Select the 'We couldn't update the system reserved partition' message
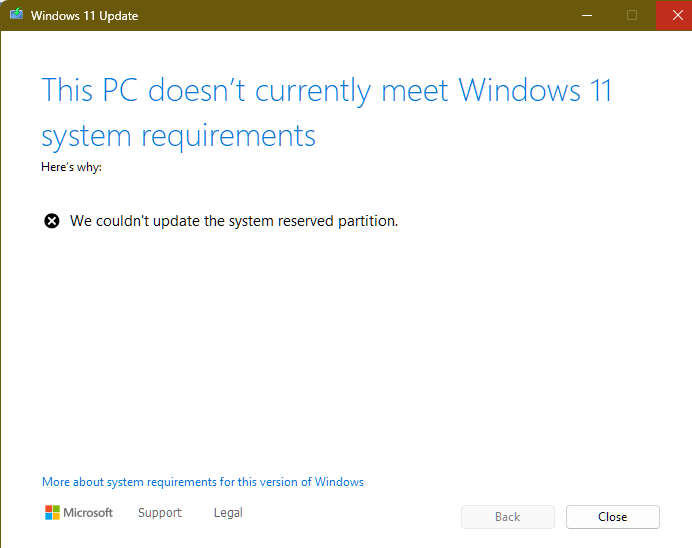This screenshot has height=548, width=692. point(234,221)
